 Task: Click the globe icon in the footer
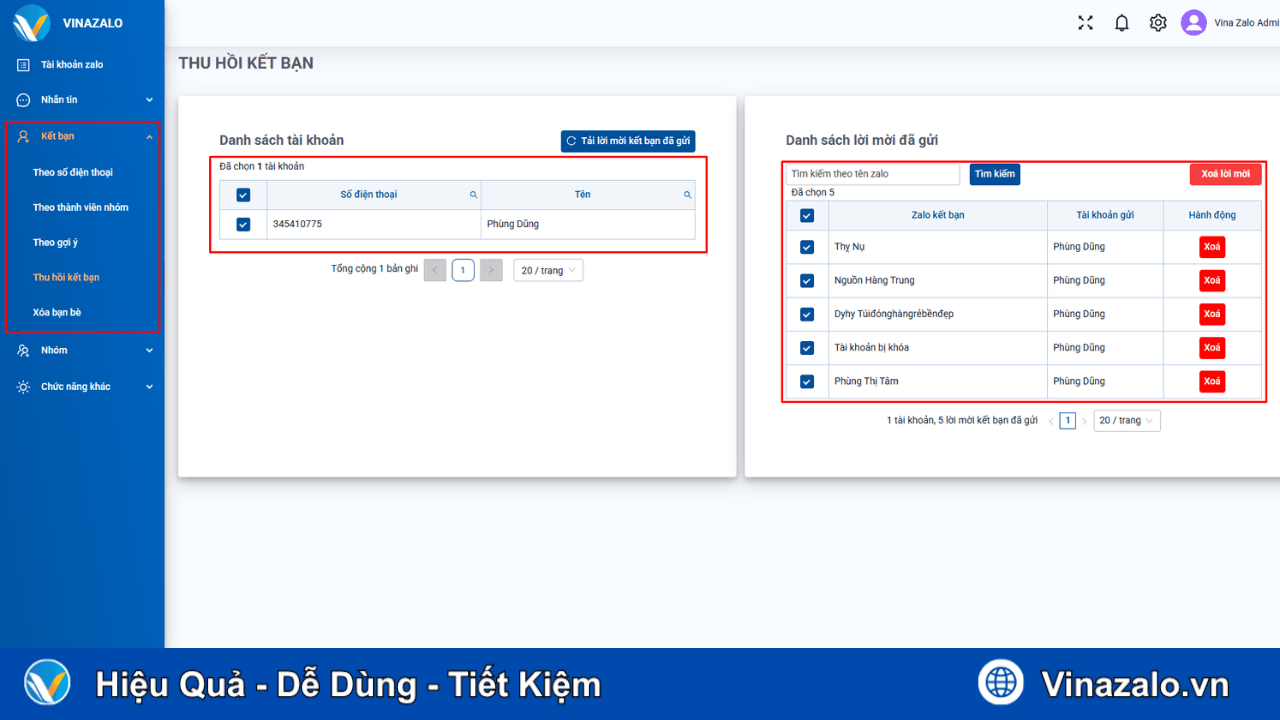1001,682
